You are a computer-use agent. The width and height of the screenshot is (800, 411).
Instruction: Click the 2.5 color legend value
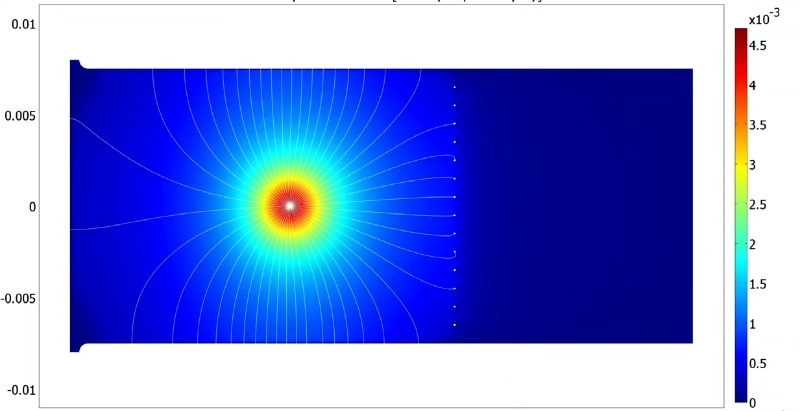[758, 205]
